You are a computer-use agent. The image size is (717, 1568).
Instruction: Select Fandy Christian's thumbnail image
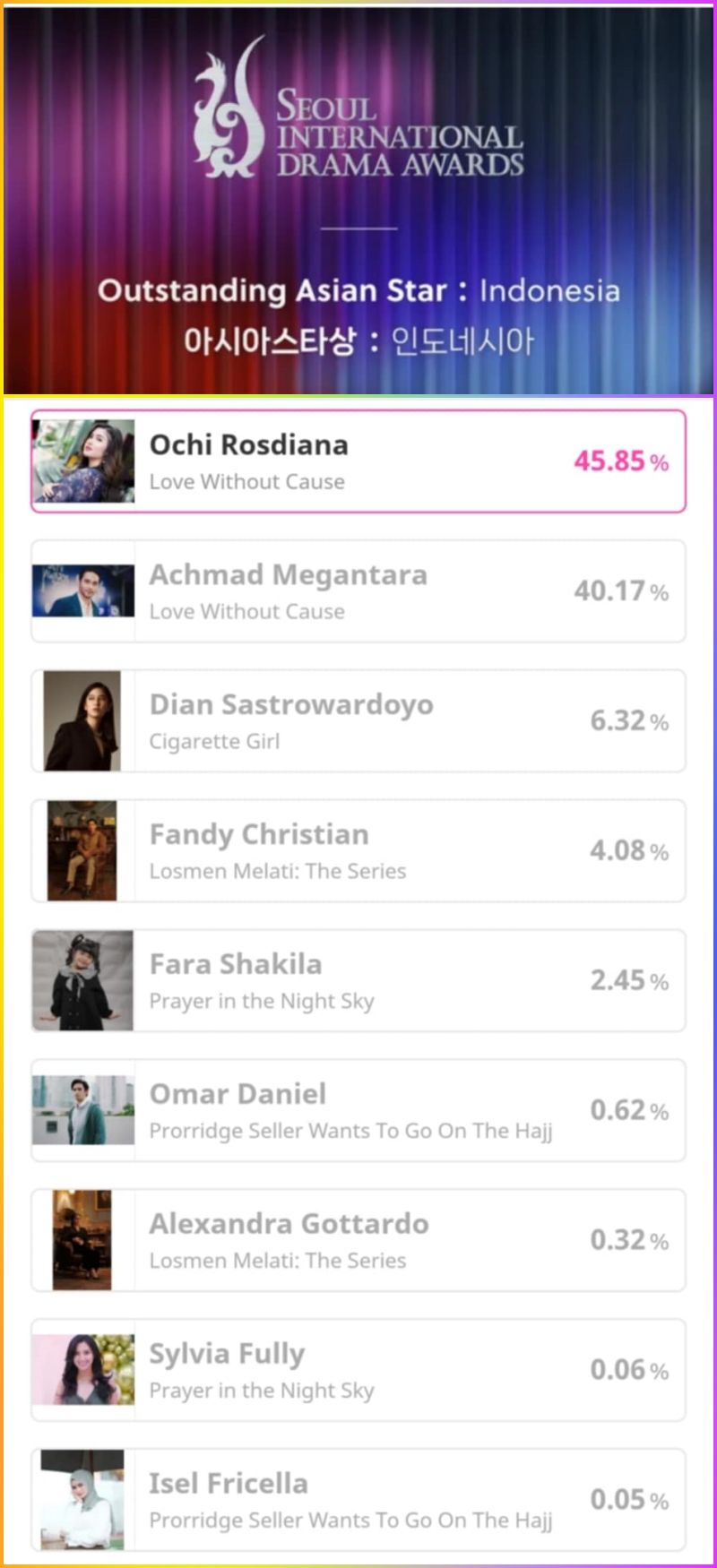click(82, 851)
